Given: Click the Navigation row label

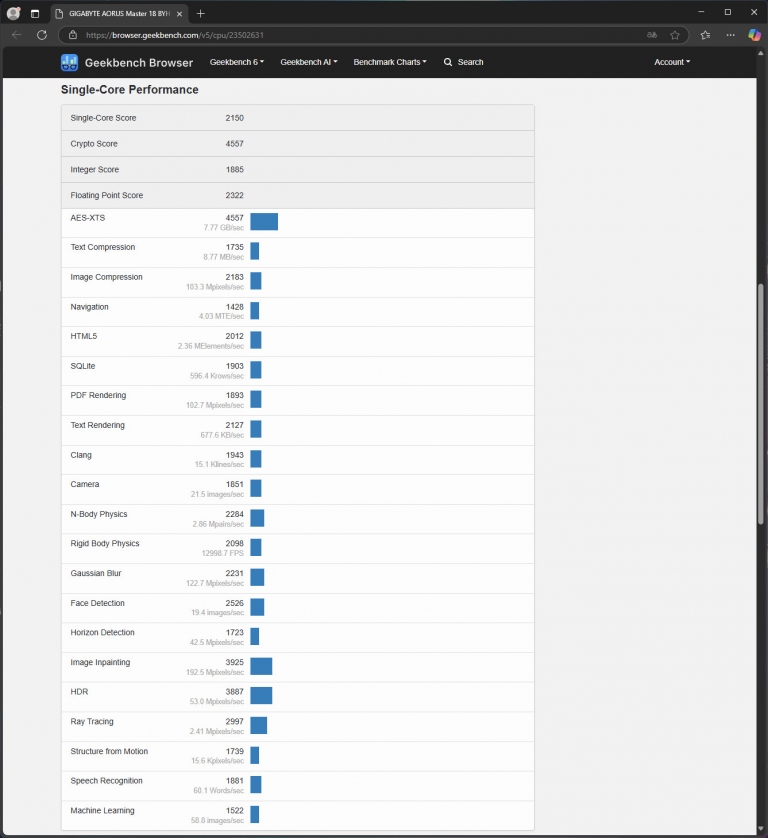Looking at the screenshot, I should point(89,307).
